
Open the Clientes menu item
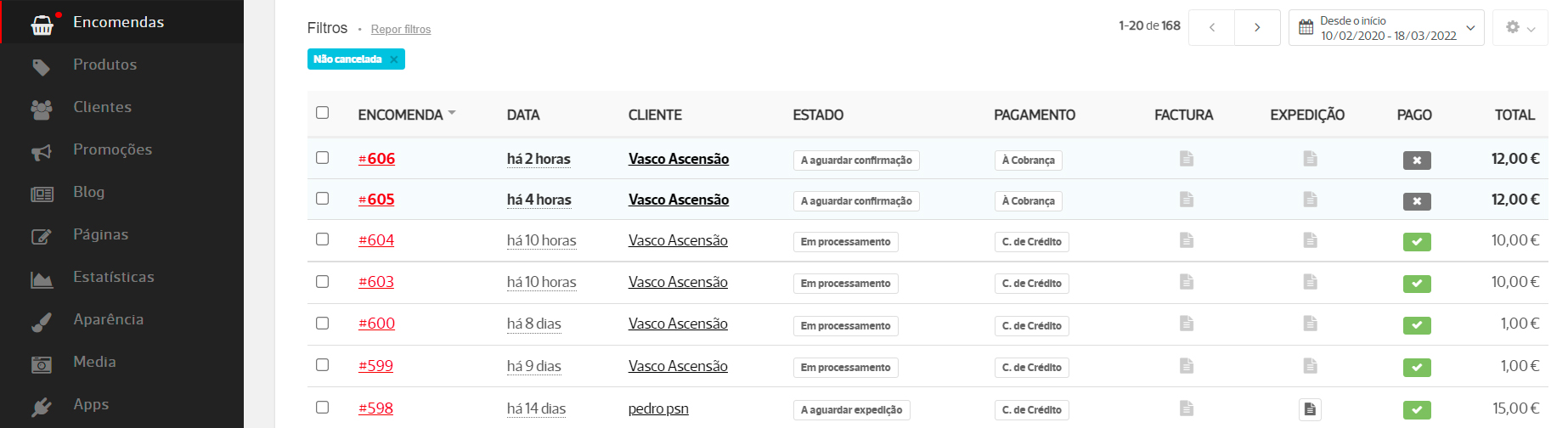pos(102,107)
